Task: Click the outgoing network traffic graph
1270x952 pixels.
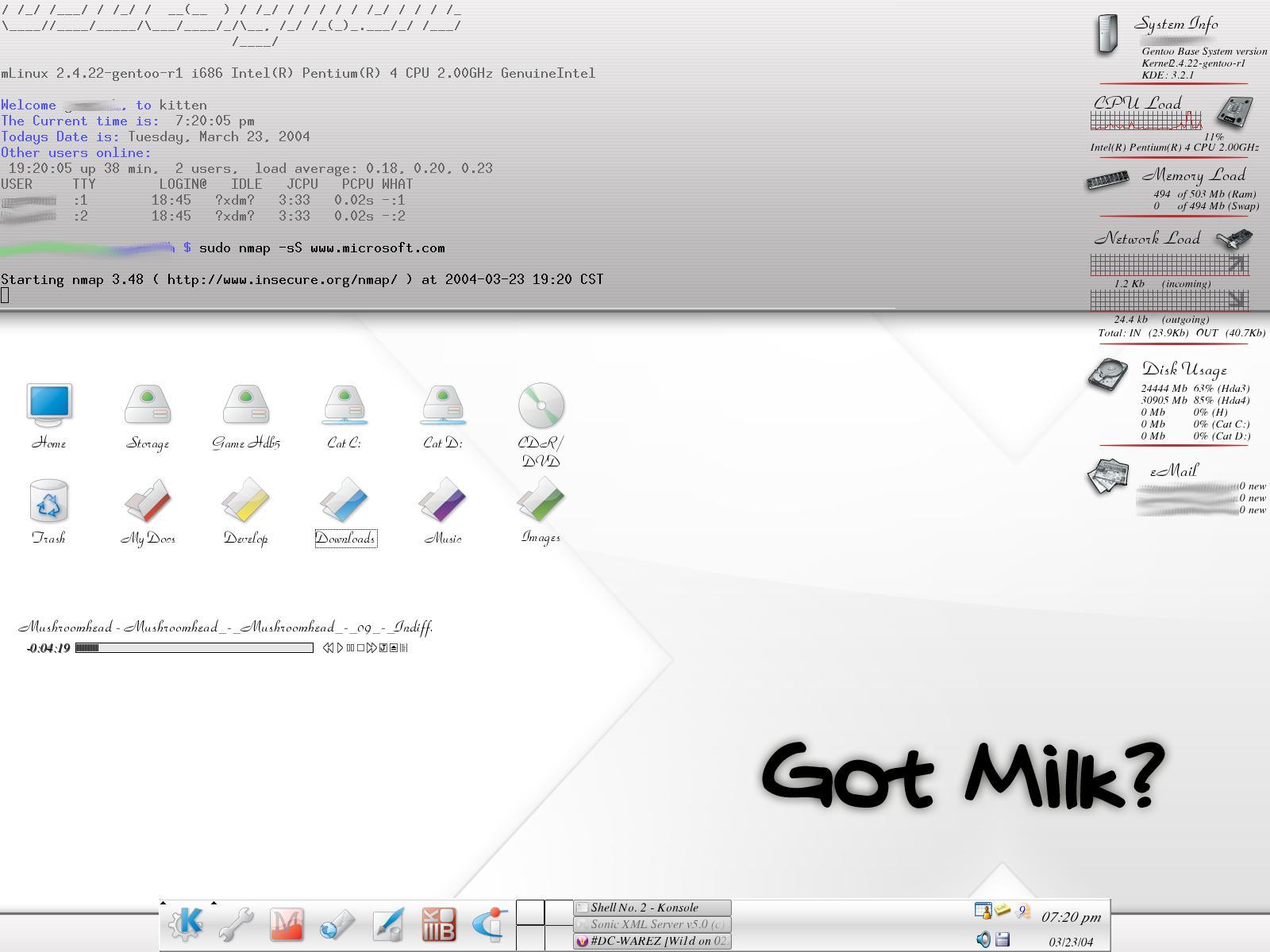Action: [x=1169, y=301]
